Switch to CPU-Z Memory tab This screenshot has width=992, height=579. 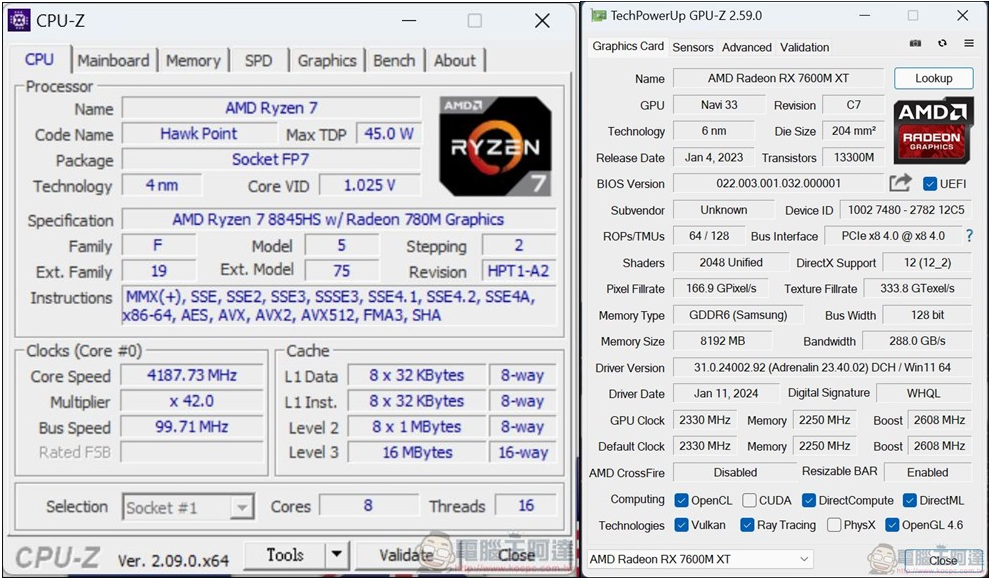click(193, 61)
